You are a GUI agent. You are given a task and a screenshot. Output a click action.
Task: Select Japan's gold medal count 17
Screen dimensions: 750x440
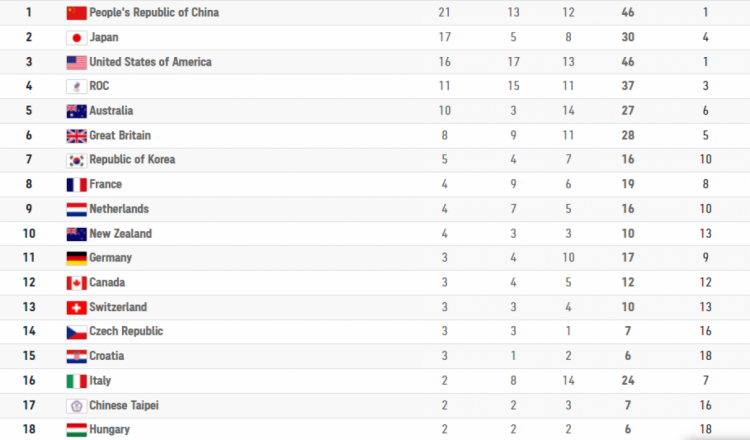[x=445, y=37]
